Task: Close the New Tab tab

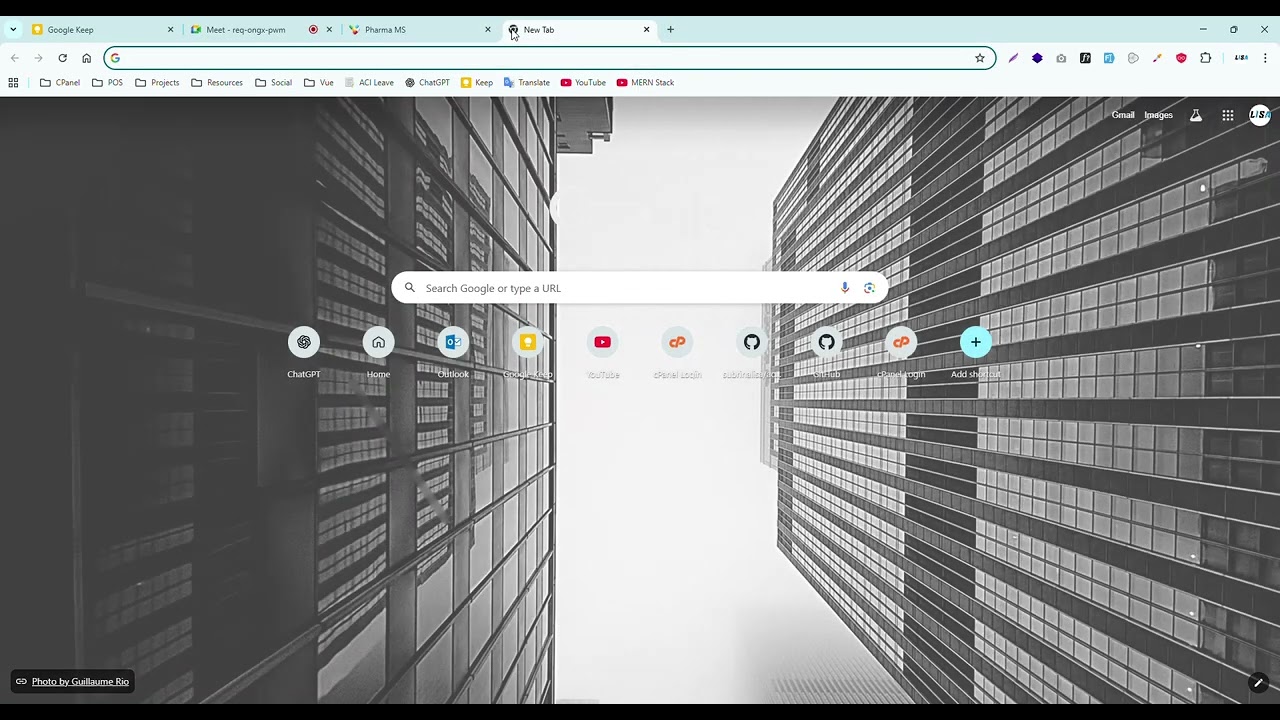Action: [x=646, y=30]
